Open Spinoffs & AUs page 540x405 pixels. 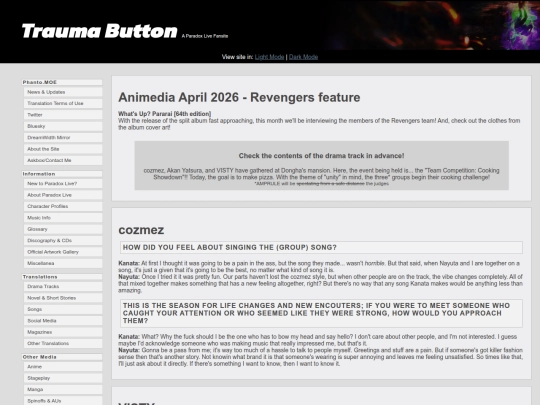pos(63,401)
